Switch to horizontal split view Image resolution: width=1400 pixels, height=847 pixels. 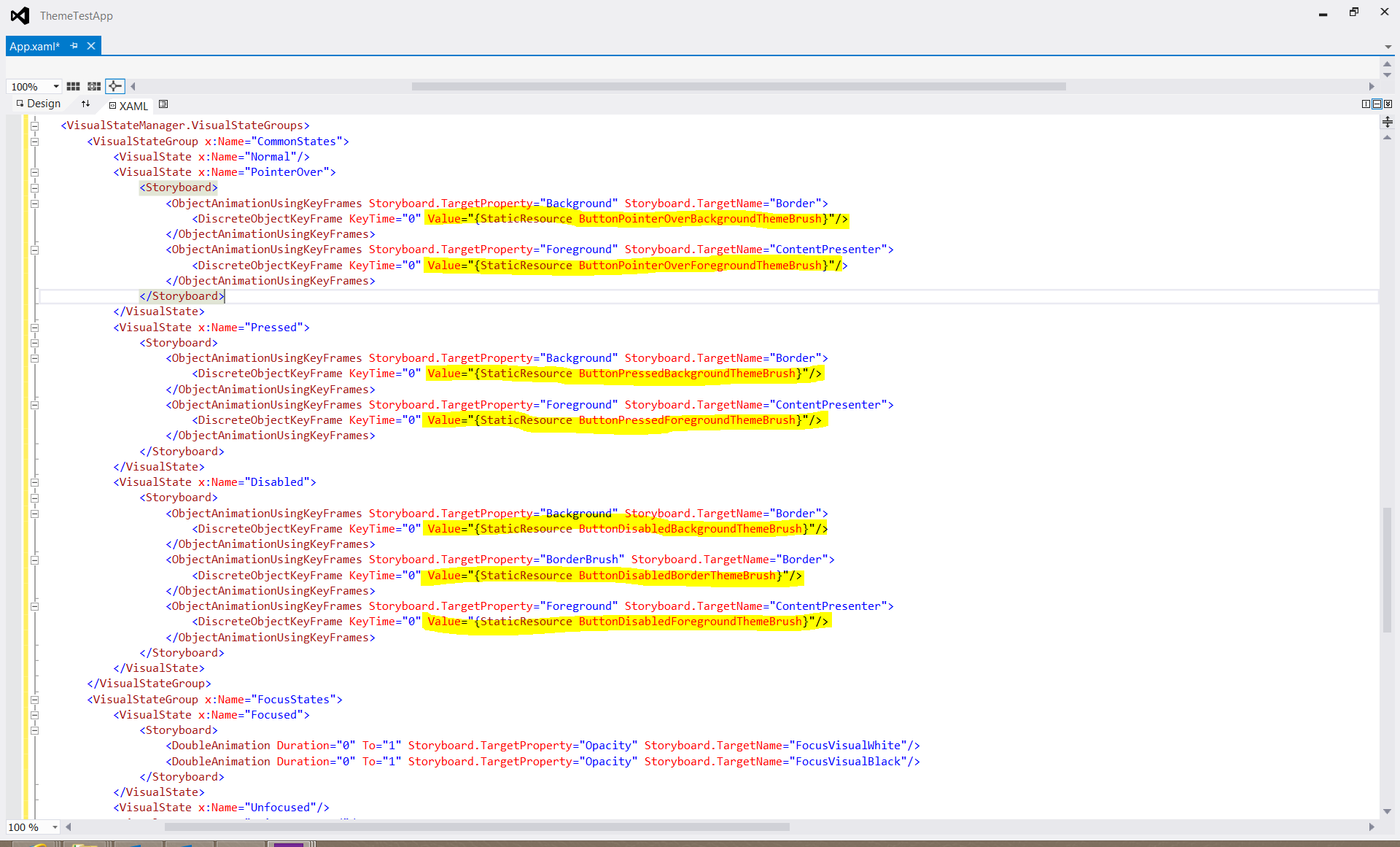click(1377, 104)
